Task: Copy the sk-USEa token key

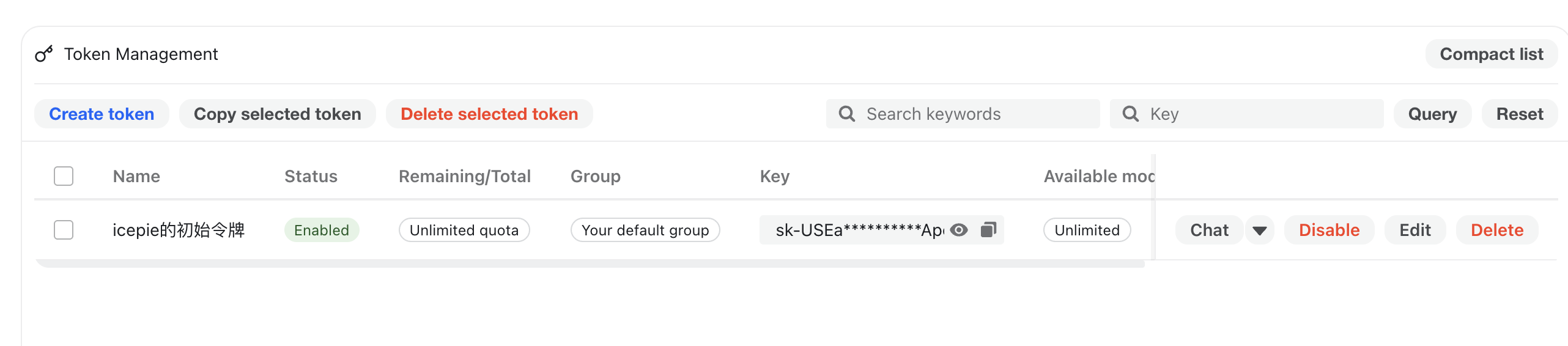Action: [988, 230]
